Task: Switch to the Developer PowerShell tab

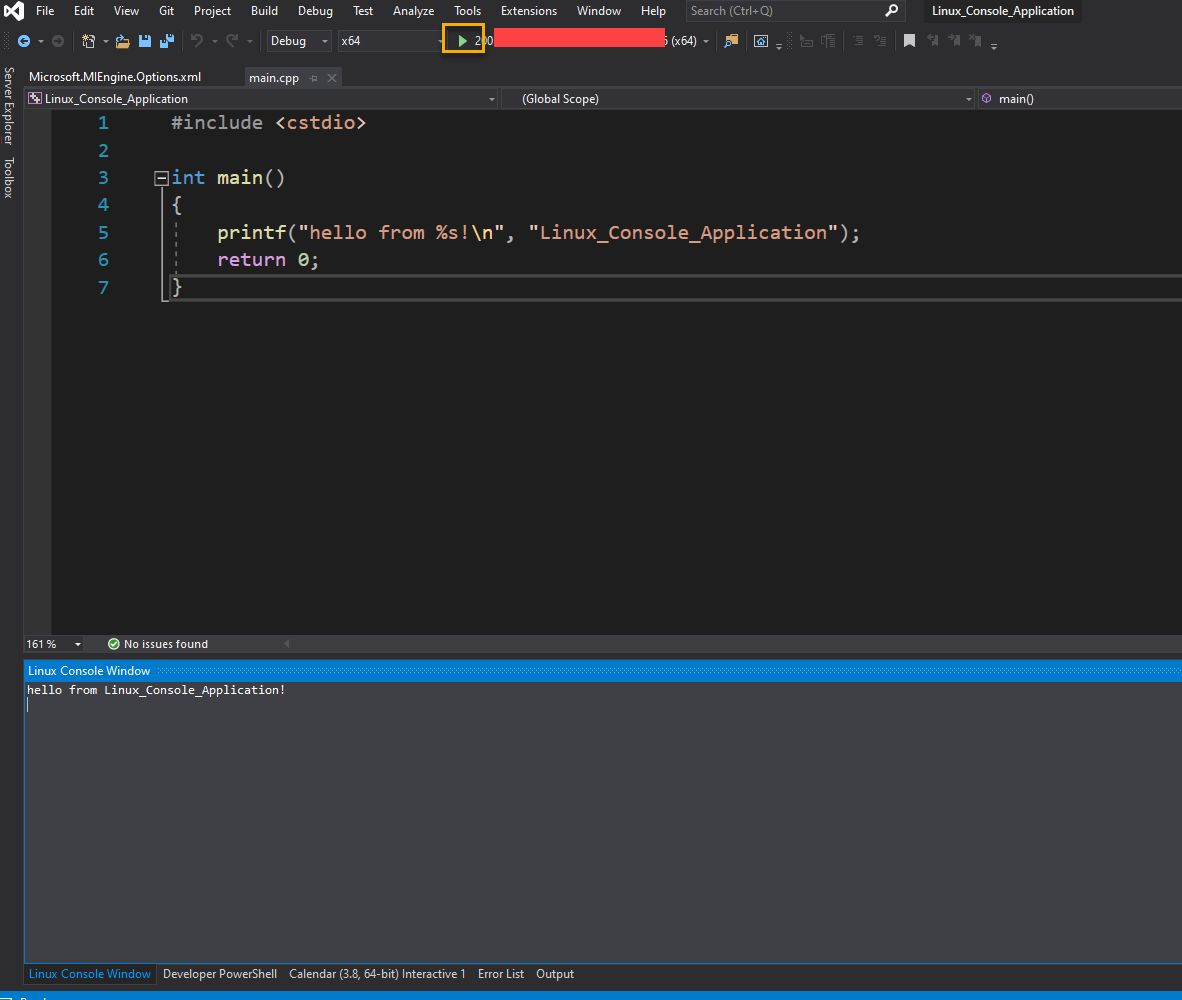Action: (x=219, y=974)
